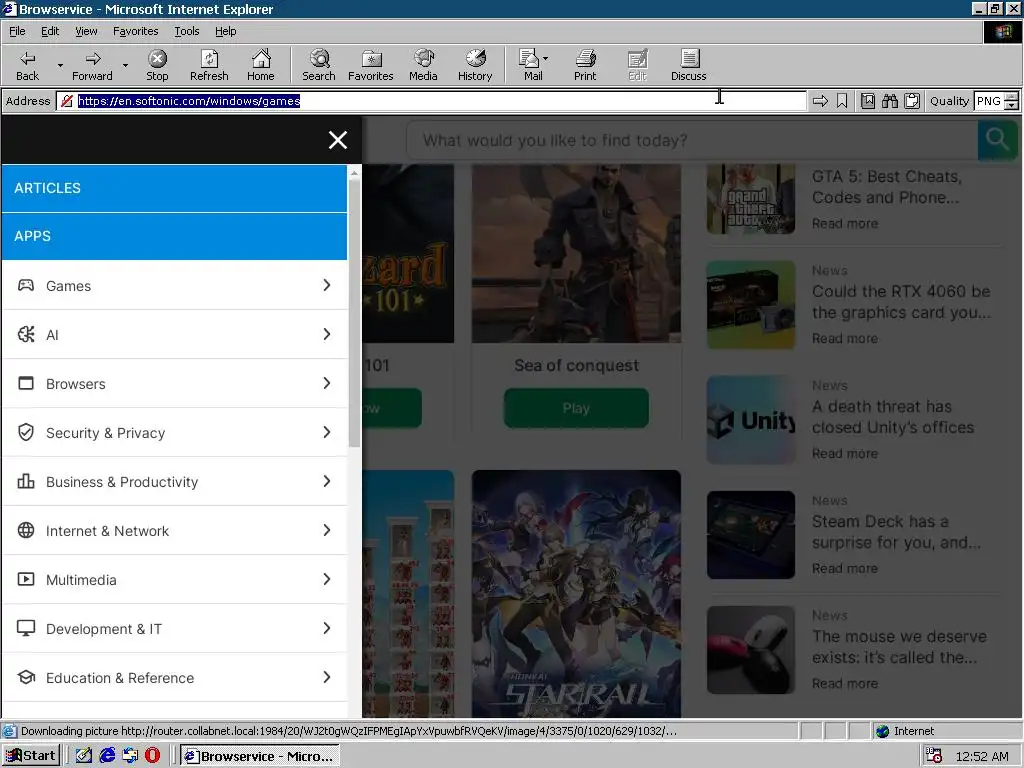Select the APPS menu section
The height and width of the screenshot is (768, 1024).
coord(174,236)
